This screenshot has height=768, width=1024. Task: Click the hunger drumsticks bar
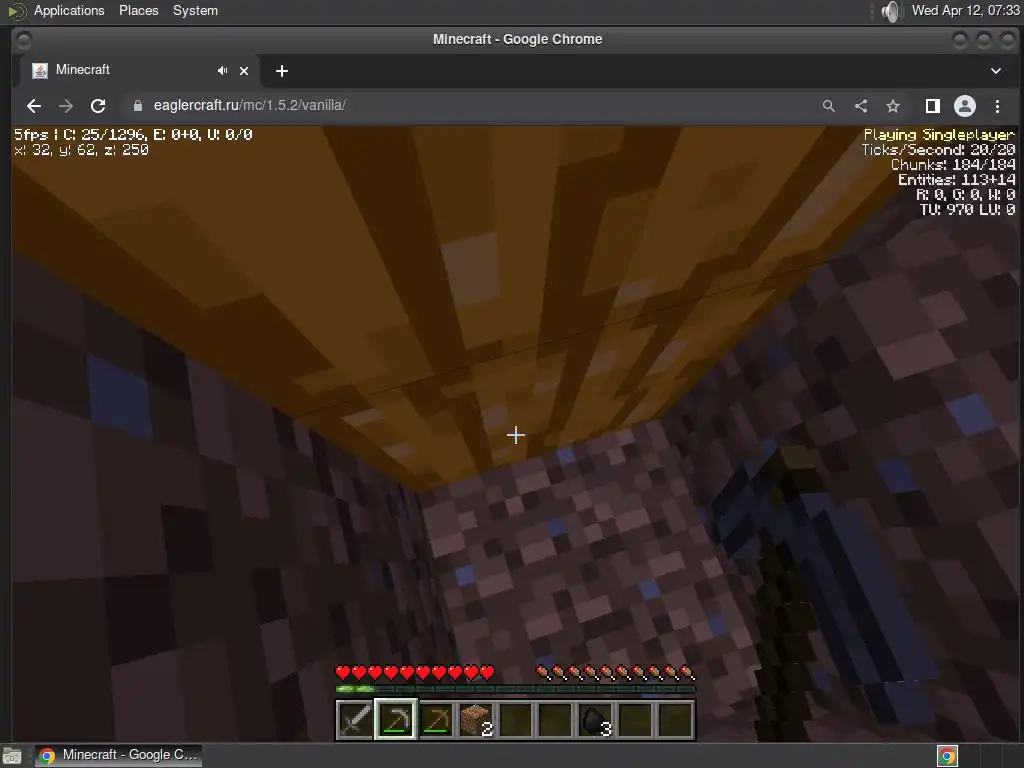(x=615, y=672)
